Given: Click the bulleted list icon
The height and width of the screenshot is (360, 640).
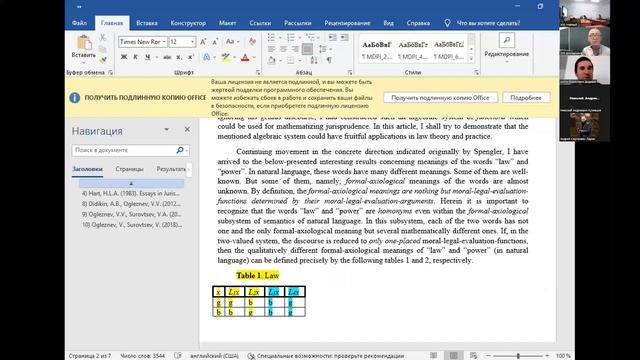Looking at the screenshot, I should coord(271,38).
